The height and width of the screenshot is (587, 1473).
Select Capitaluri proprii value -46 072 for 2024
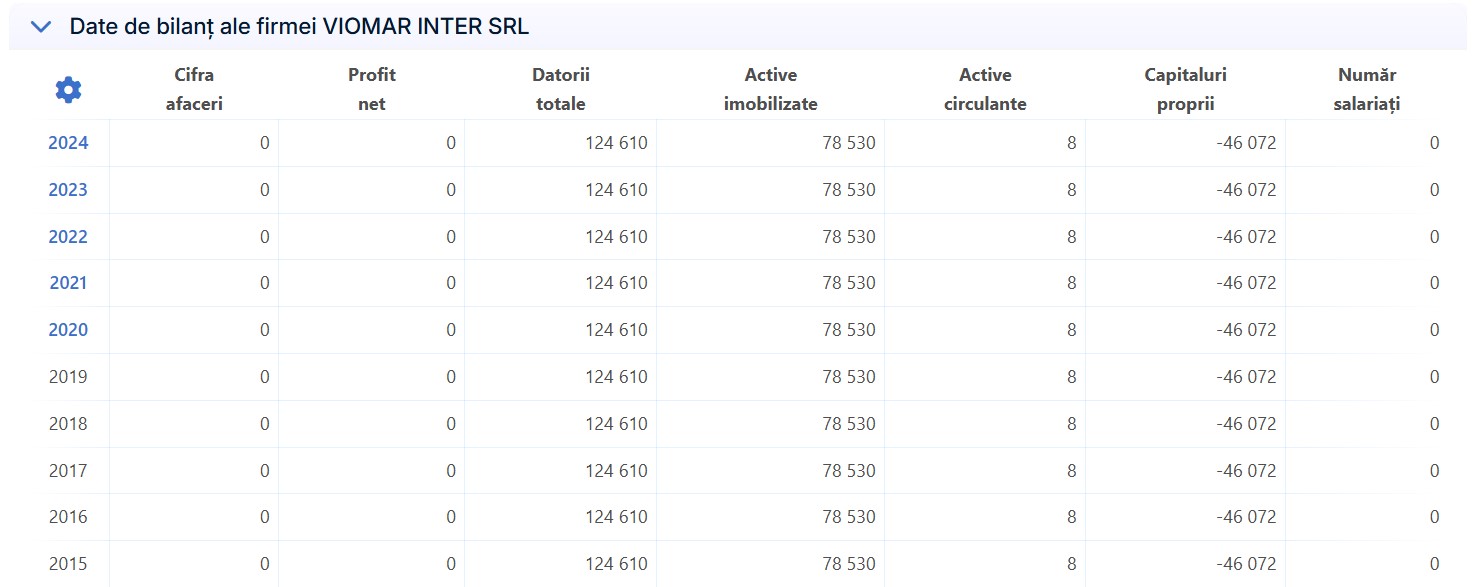(1246, 143)
